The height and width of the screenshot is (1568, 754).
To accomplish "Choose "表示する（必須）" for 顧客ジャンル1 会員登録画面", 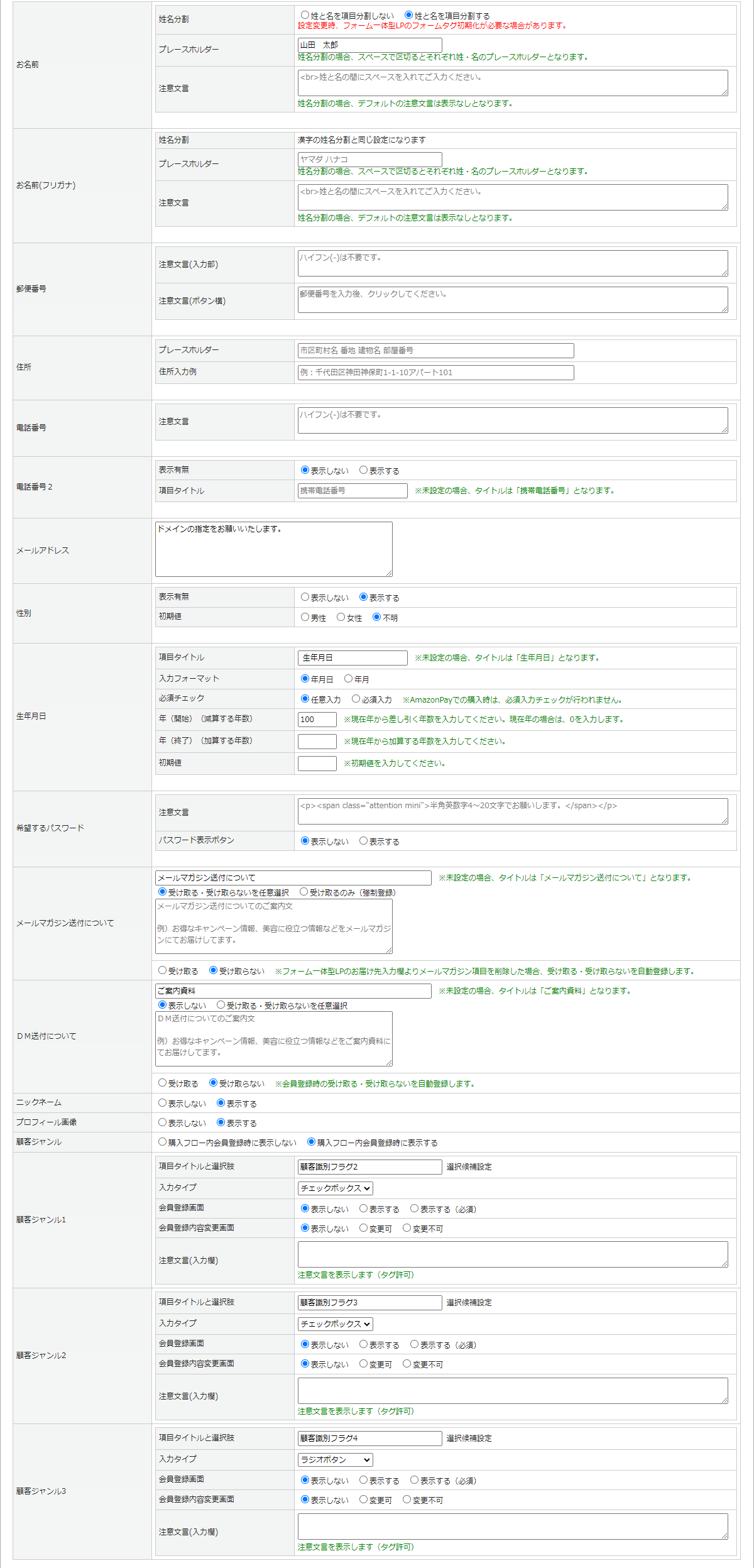I will (x=414, y=1209).
